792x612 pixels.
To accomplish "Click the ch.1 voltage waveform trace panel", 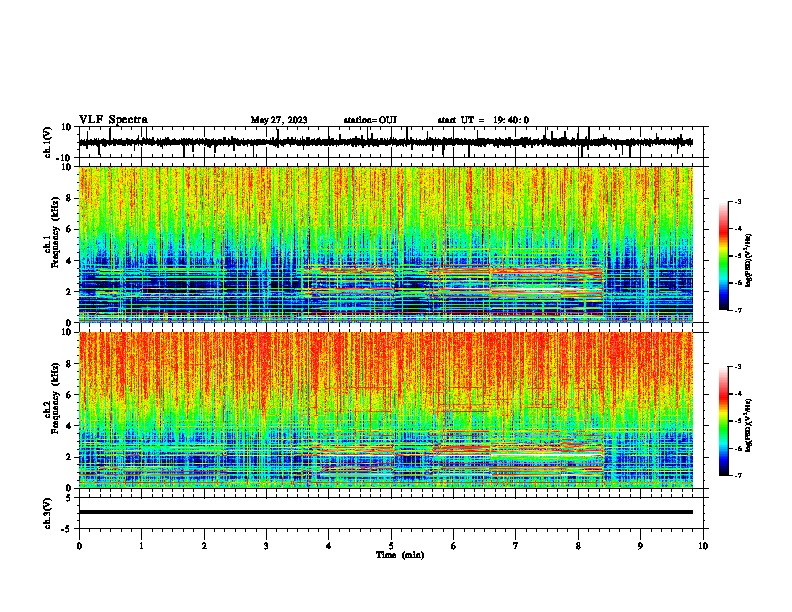I will (x=390, y=142).
